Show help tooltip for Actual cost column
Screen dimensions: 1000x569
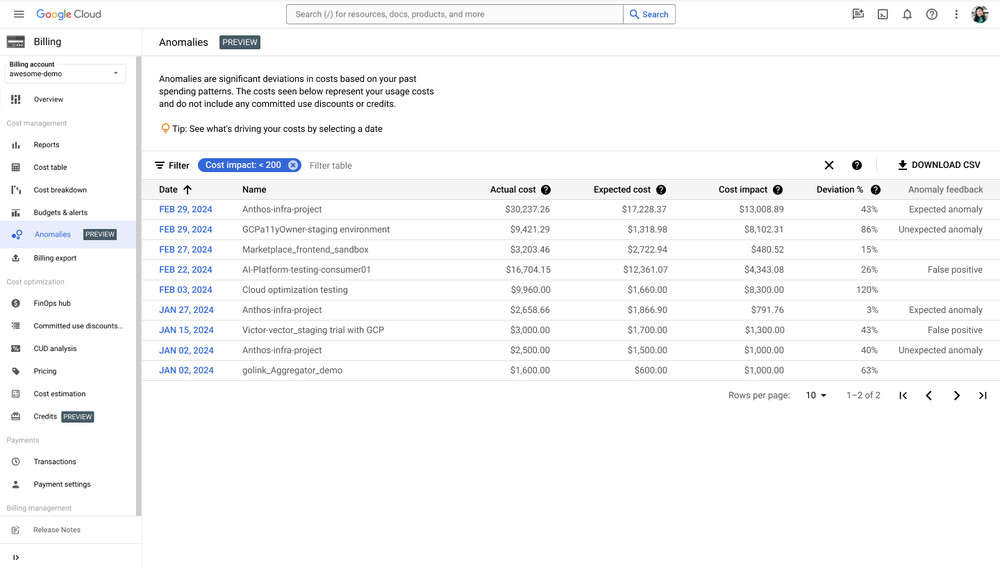(546, 190)
